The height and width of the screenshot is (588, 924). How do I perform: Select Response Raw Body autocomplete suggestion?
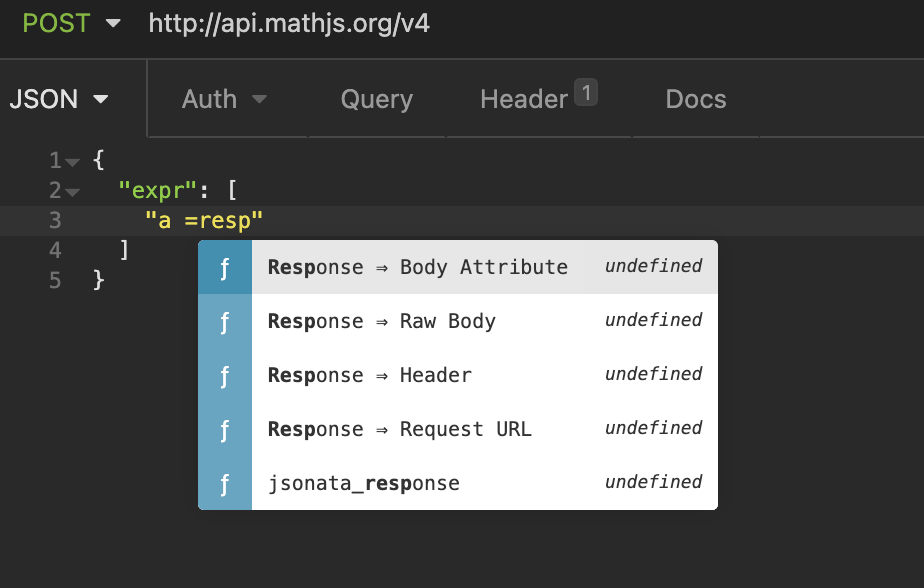tap(458, 321)
